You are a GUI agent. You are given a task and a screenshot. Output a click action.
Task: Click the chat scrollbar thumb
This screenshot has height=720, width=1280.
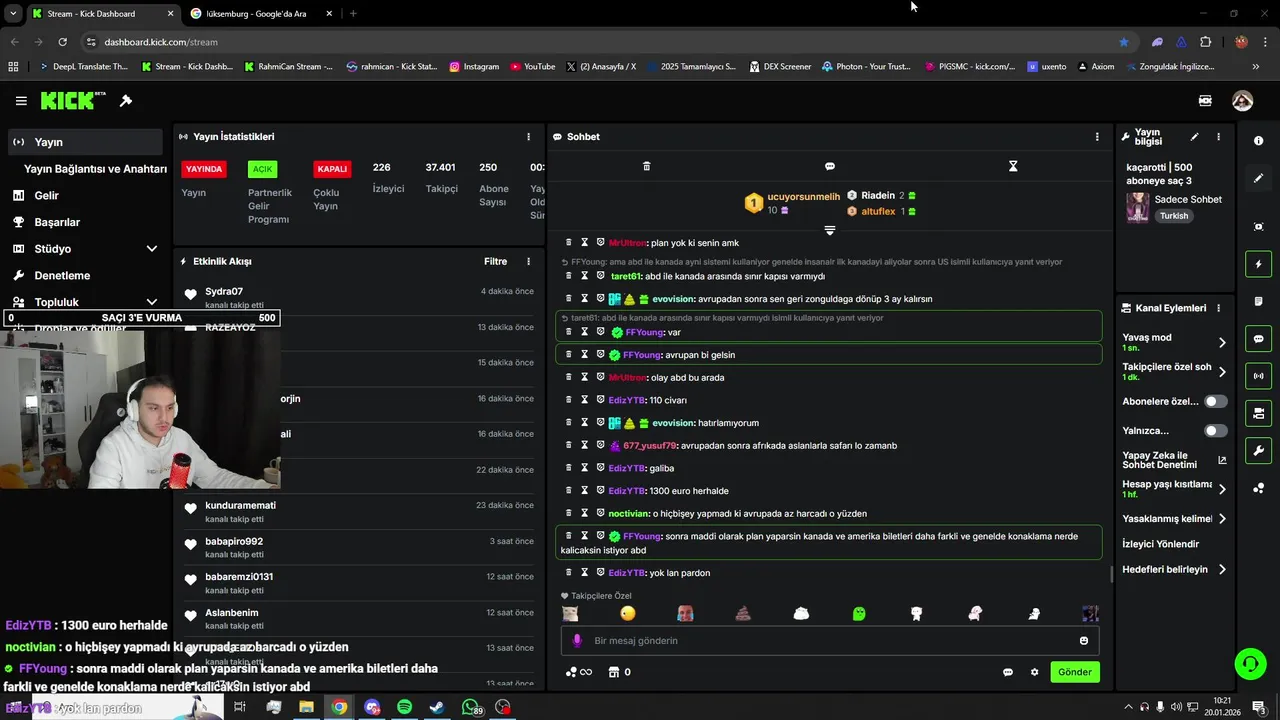(1111, 575)
